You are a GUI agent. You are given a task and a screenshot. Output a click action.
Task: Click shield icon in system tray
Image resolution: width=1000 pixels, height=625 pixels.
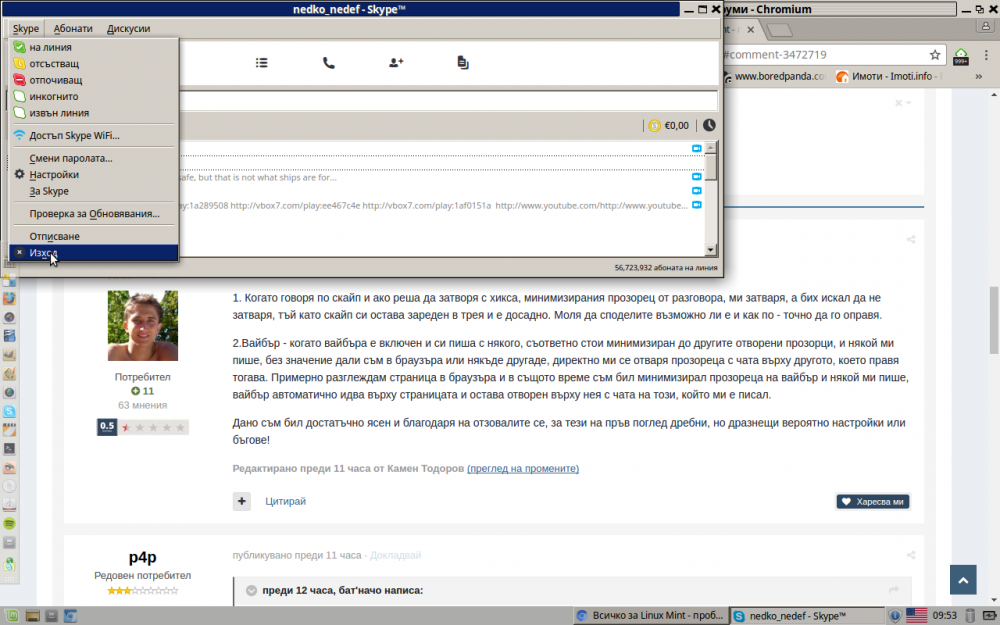895,615
